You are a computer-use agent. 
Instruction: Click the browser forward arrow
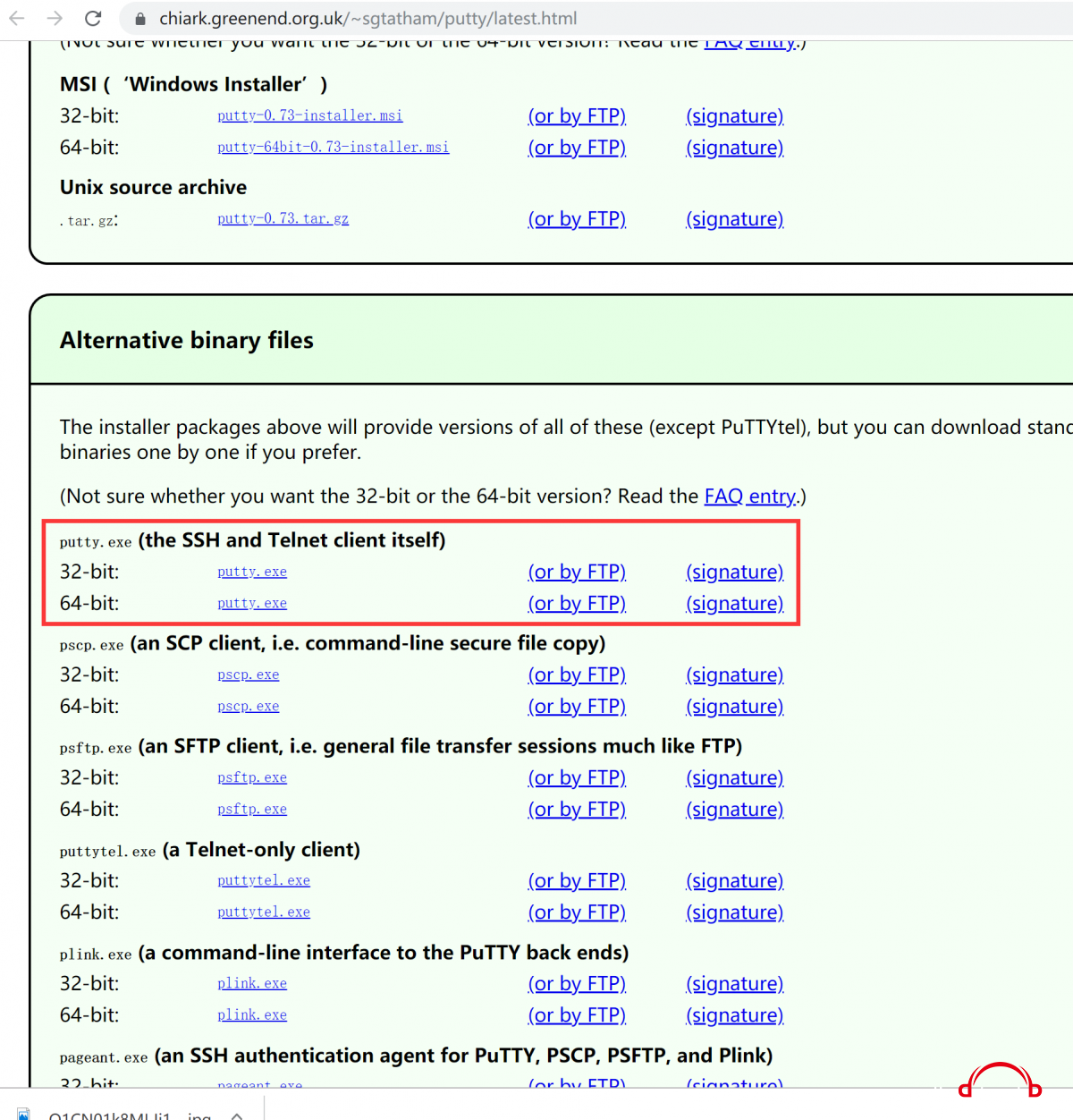[55, 18]
